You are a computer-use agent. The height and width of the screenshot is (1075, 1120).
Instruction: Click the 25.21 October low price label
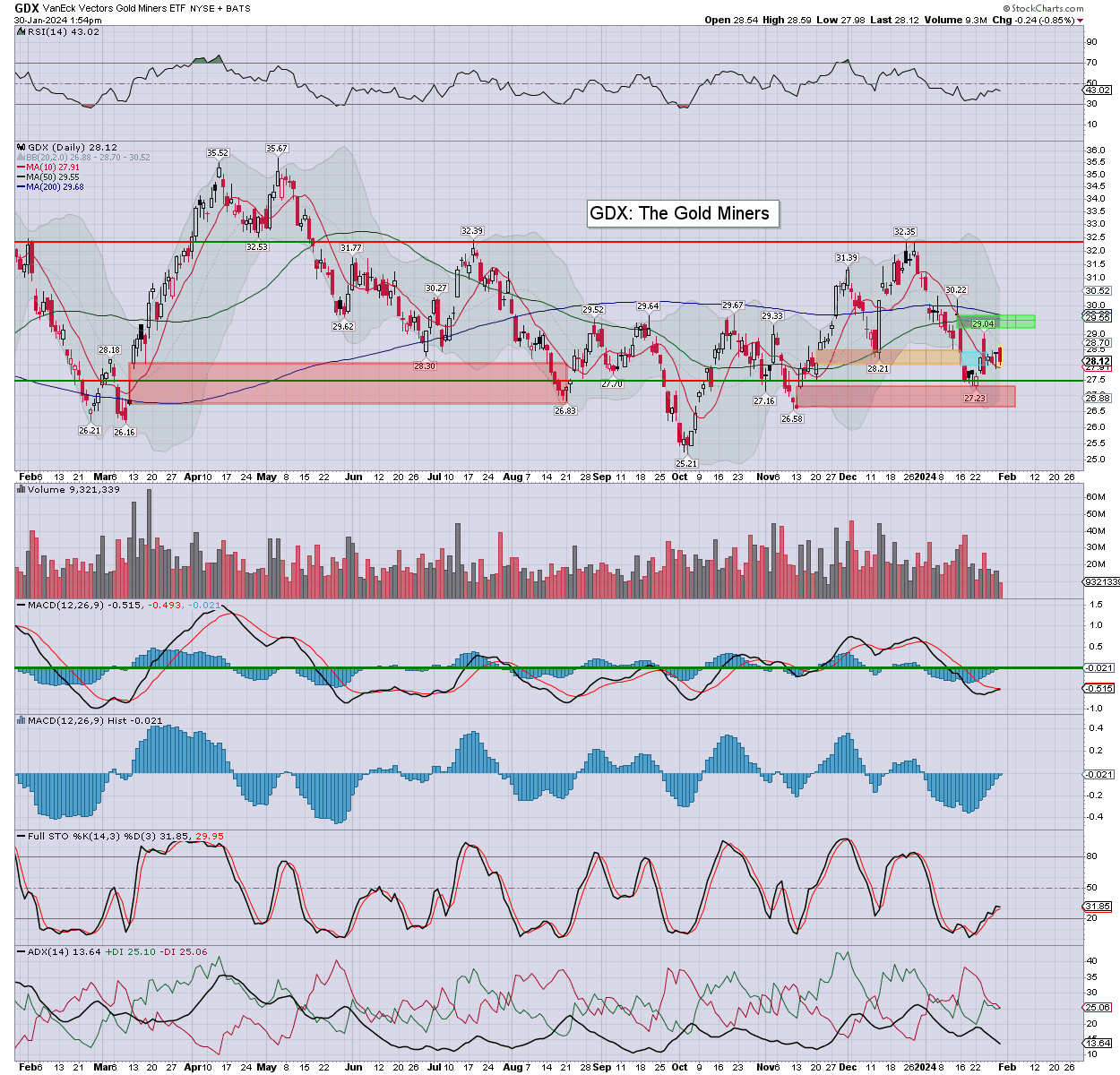click(685, 463)
